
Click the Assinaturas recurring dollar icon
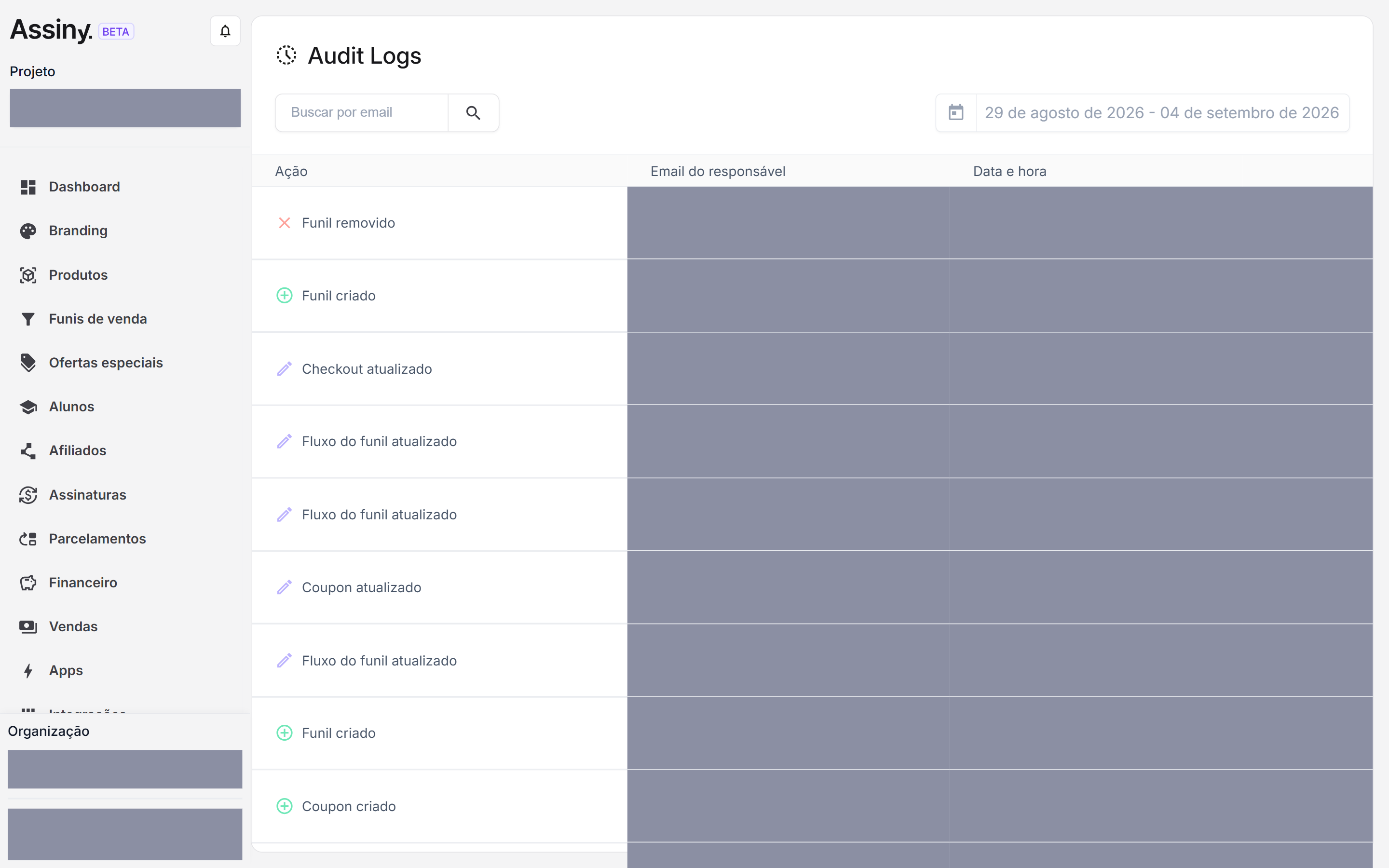[28, 495]
